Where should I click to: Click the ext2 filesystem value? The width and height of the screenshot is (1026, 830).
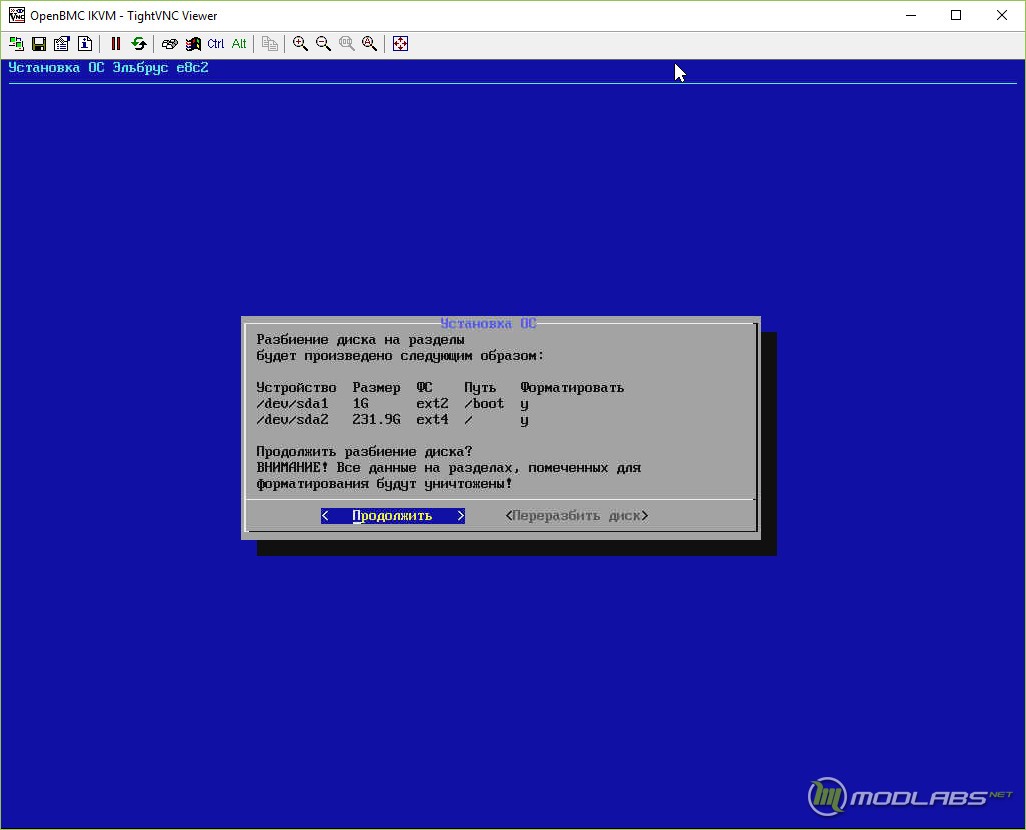pyautogui.click(x=433, y=404)
